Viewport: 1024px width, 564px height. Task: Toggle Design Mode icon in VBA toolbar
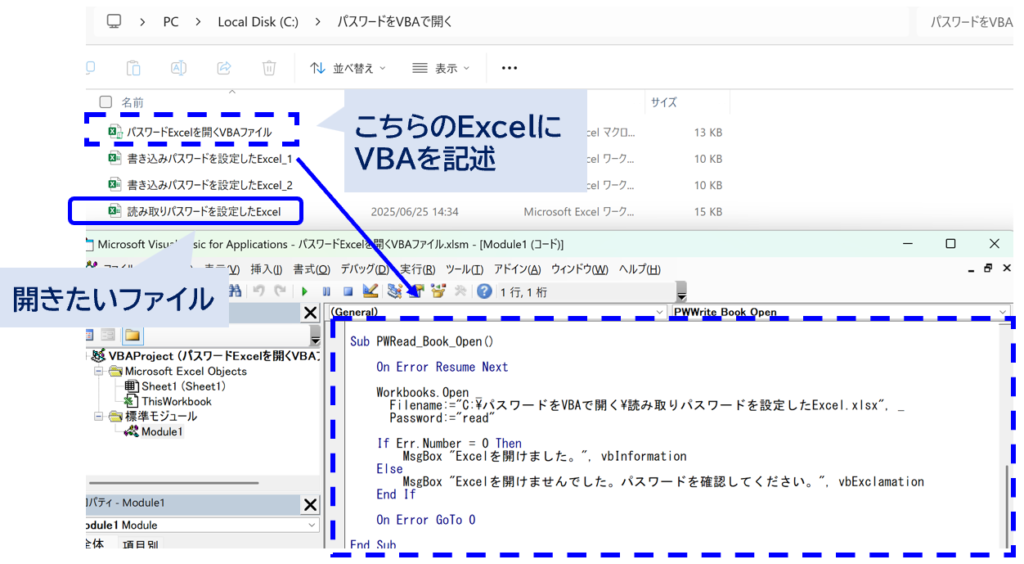(x=370, y=291)
